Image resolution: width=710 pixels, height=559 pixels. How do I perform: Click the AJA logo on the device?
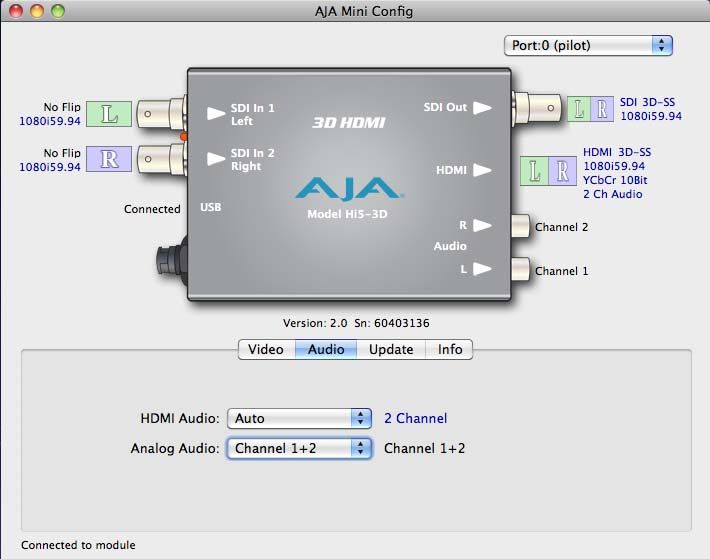click(349, 188)
